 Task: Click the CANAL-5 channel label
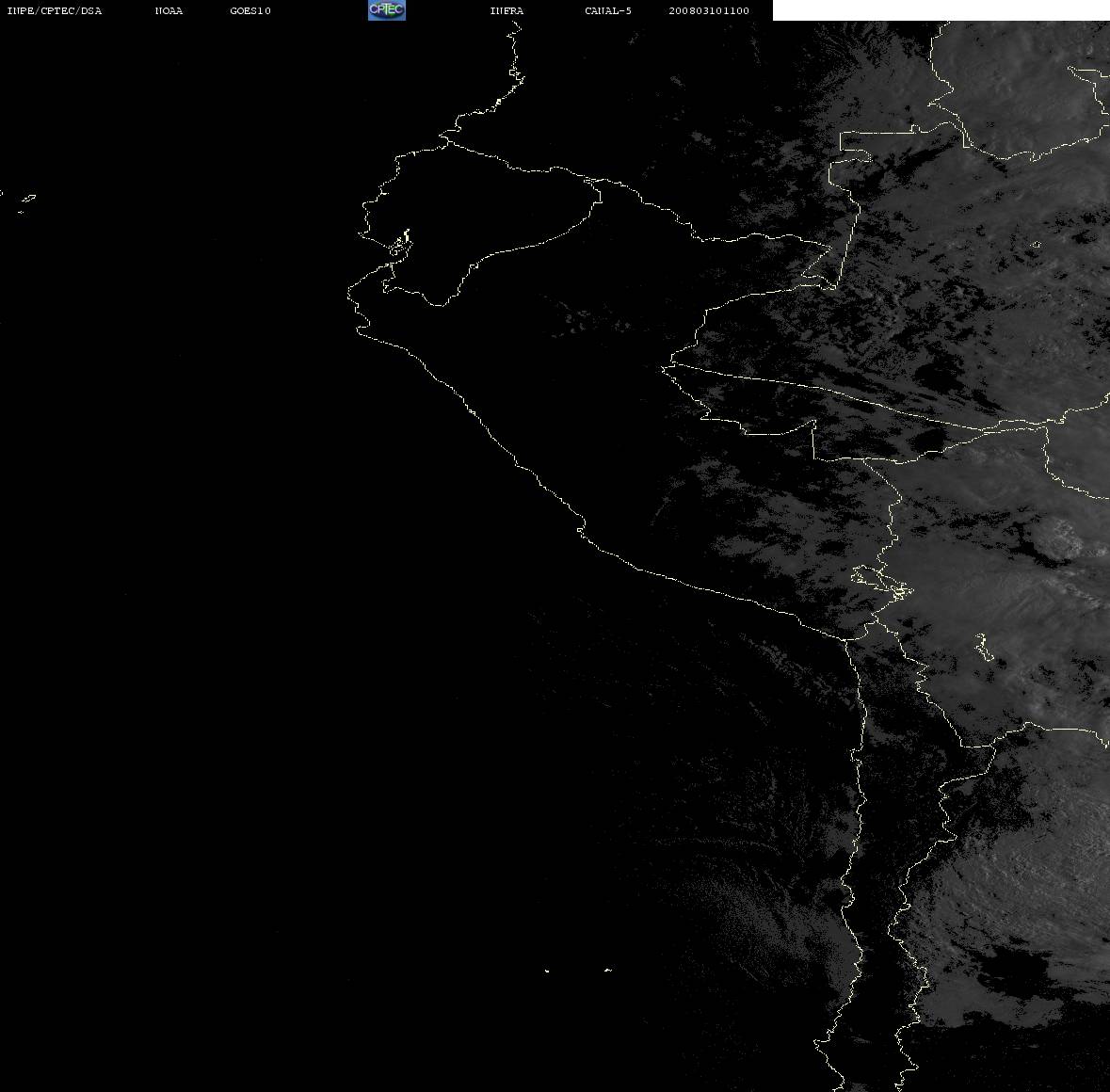[608, 10]
